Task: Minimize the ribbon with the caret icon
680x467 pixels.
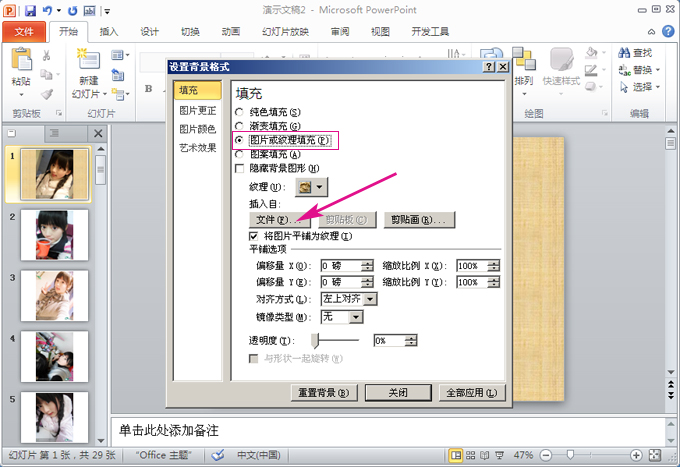Action: [651, 32]
